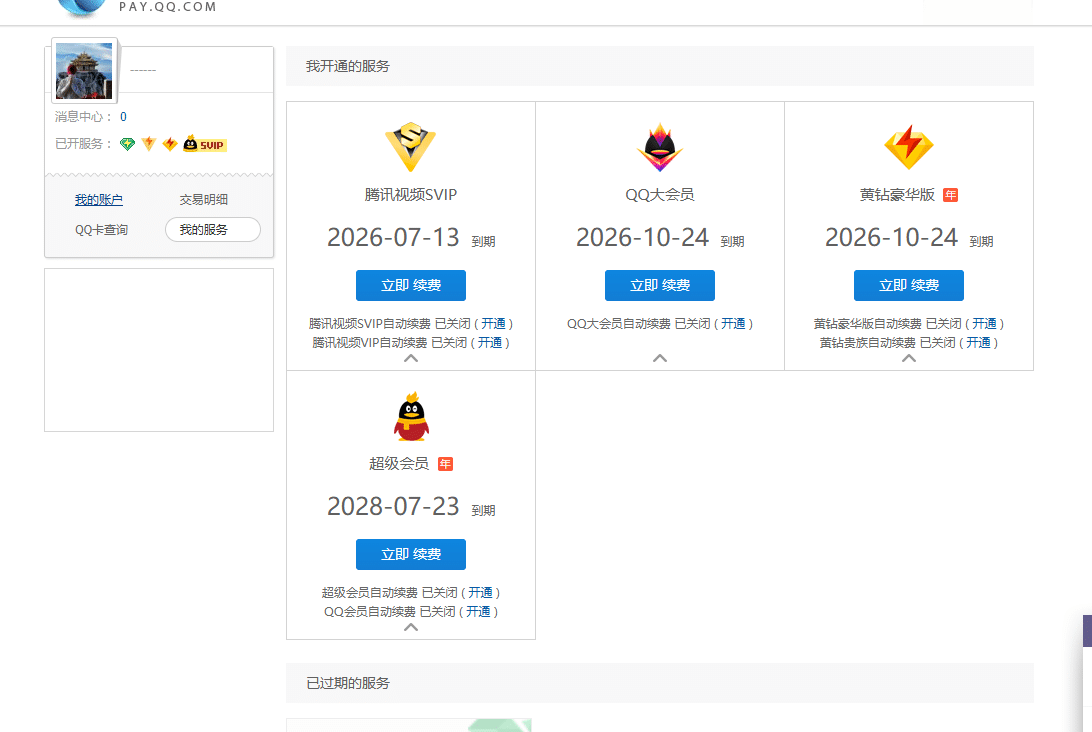1092x732 pixels.
Task: Collapse the 超级会员 card chevron
Action: click(411, 627)
